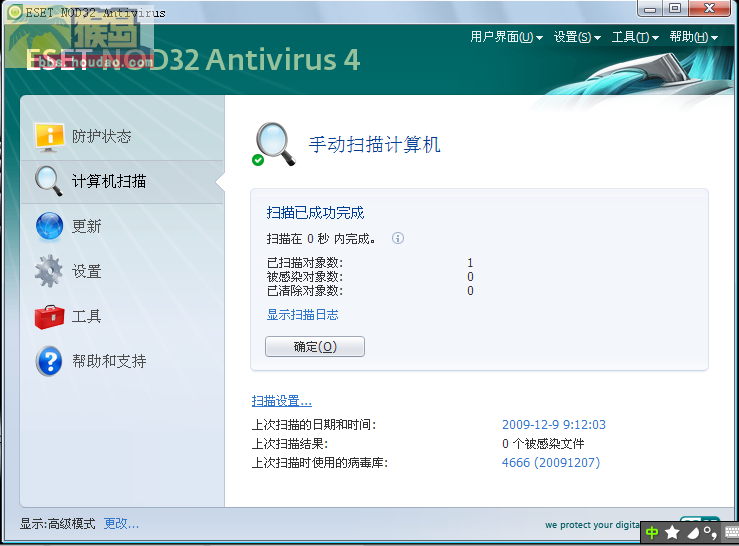Click the blue question mark help icon
The image size is (739, 546).
coord(49,361)
